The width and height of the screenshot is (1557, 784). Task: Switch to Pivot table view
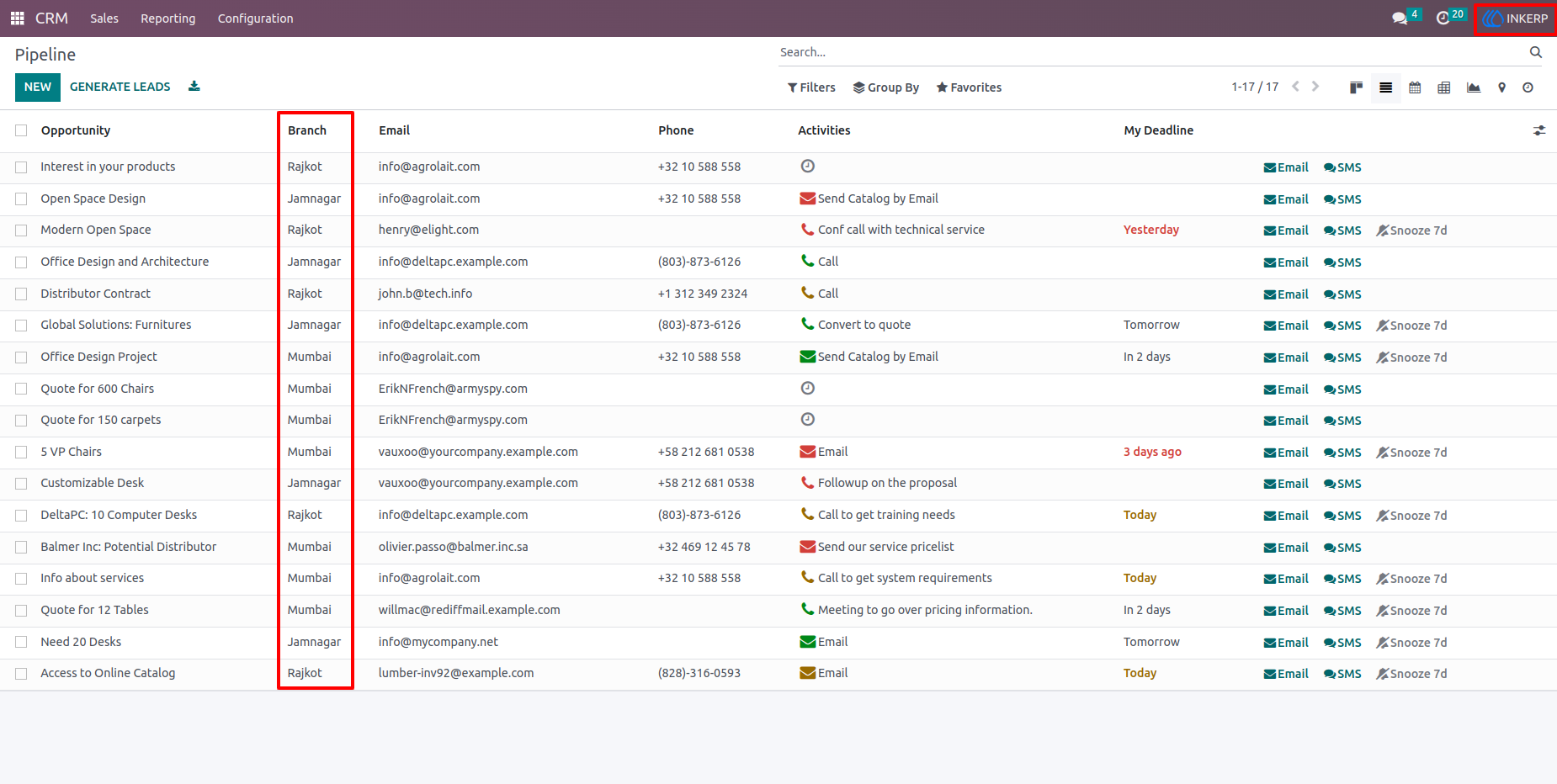[x=1443, y=87]
